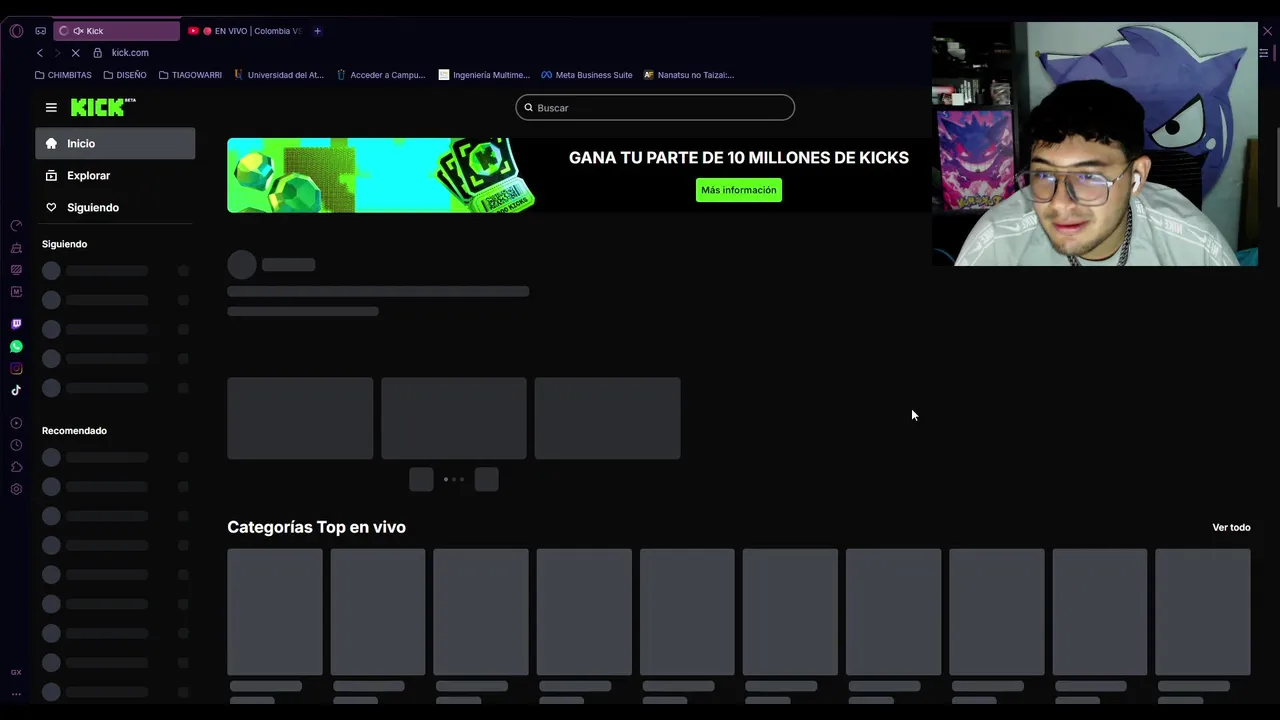
Task: Click Ver todo for top categories
Action: (x=1231, y=527)
